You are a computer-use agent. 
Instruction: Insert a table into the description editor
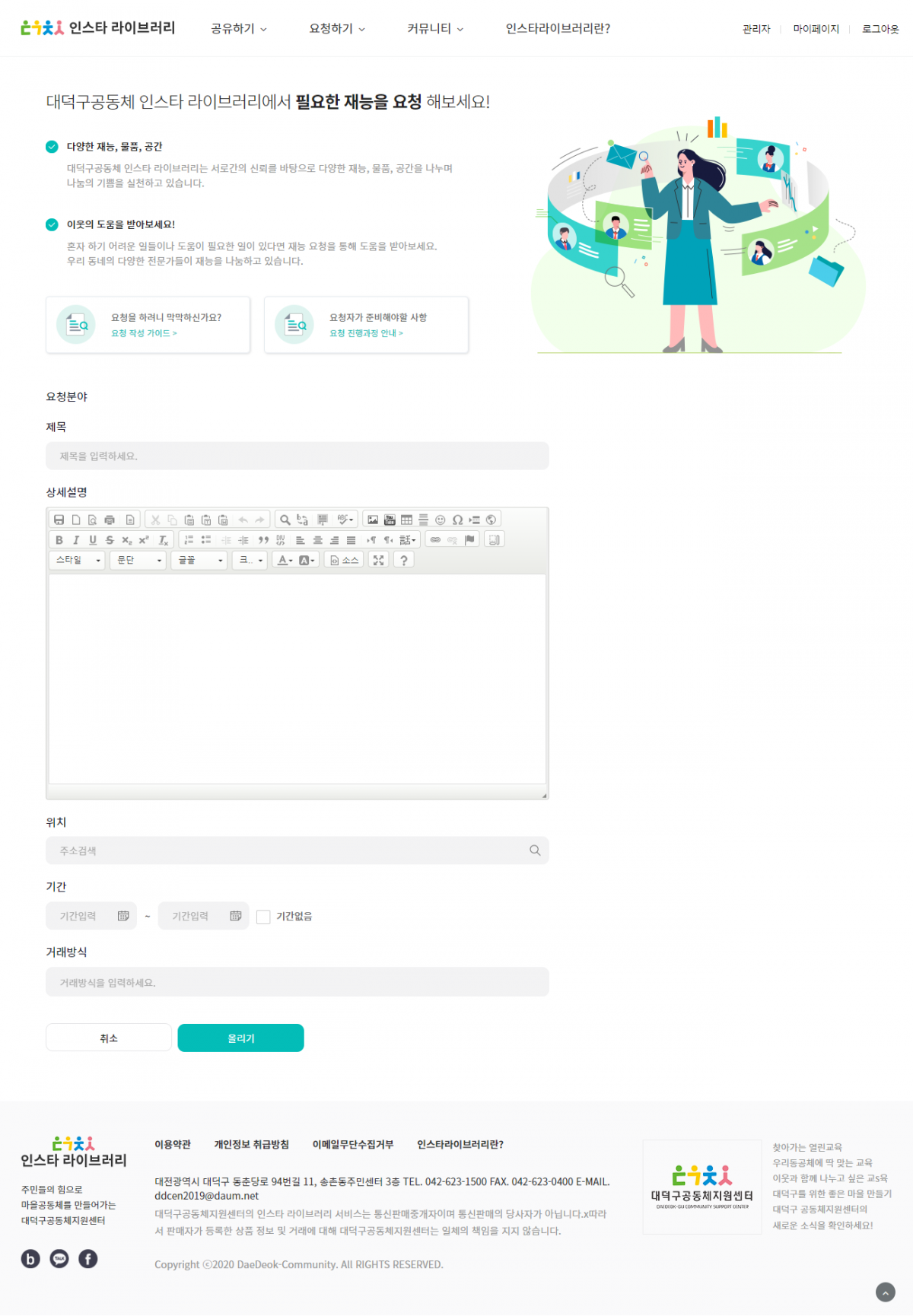click(x=406, y=520)
